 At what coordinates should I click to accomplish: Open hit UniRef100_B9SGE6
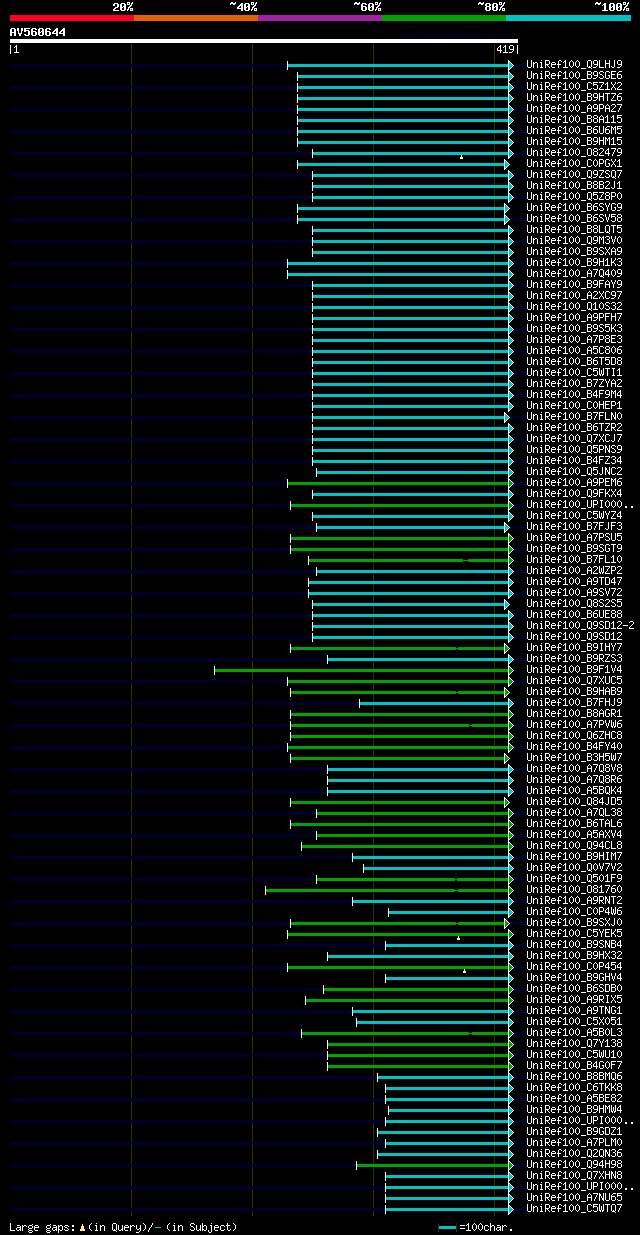[x=574, y=75]
